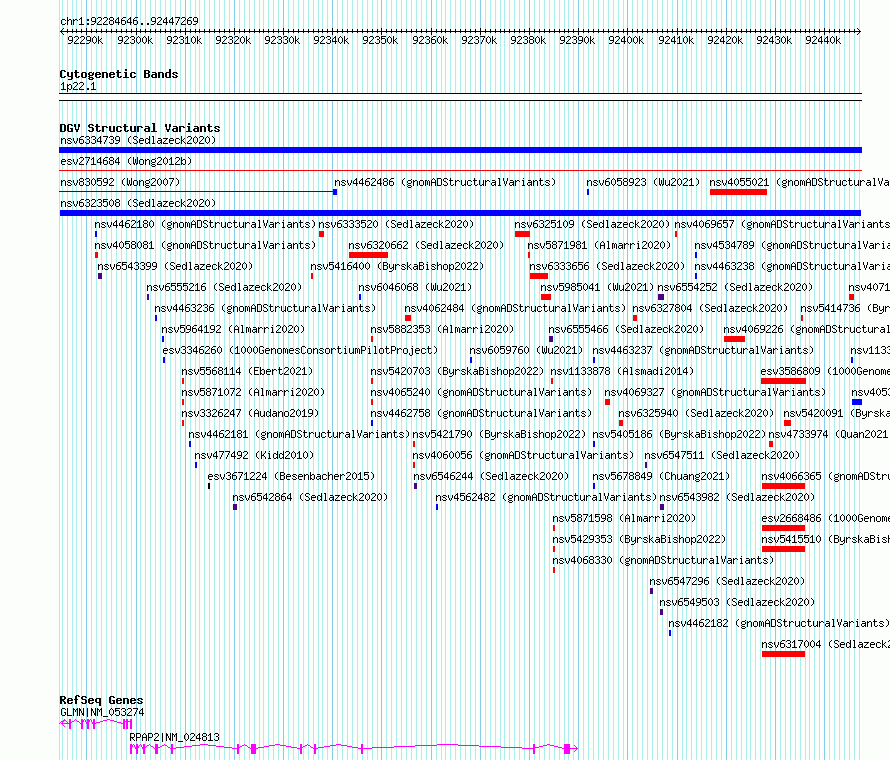Image resolution: width=890 pixels, height=760 pixels.
Task: Select the esv3586809 red variant bar
Action: coord(783,381)
